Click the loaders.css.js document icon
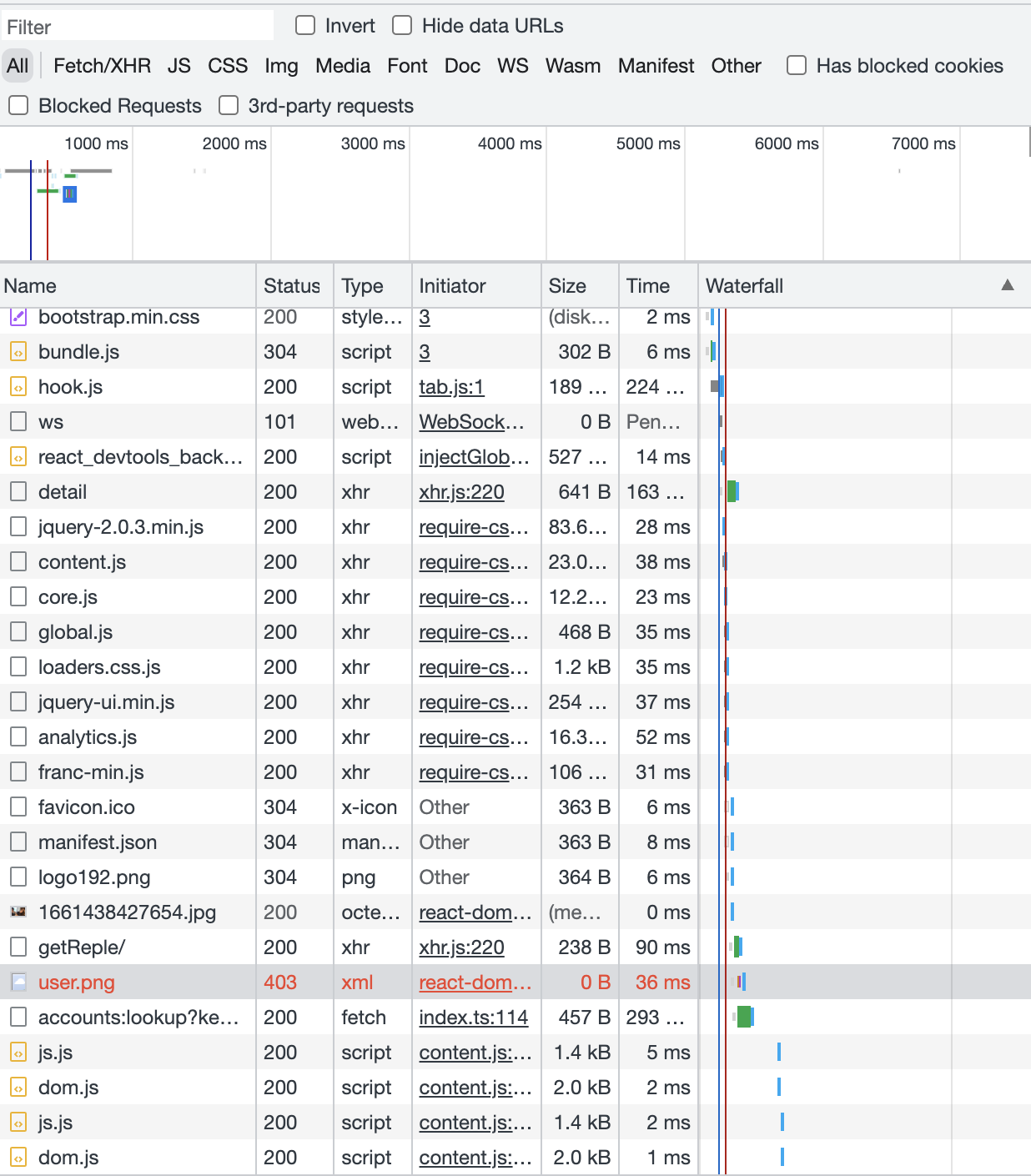1031x1176 pixels. click(18, 667)
